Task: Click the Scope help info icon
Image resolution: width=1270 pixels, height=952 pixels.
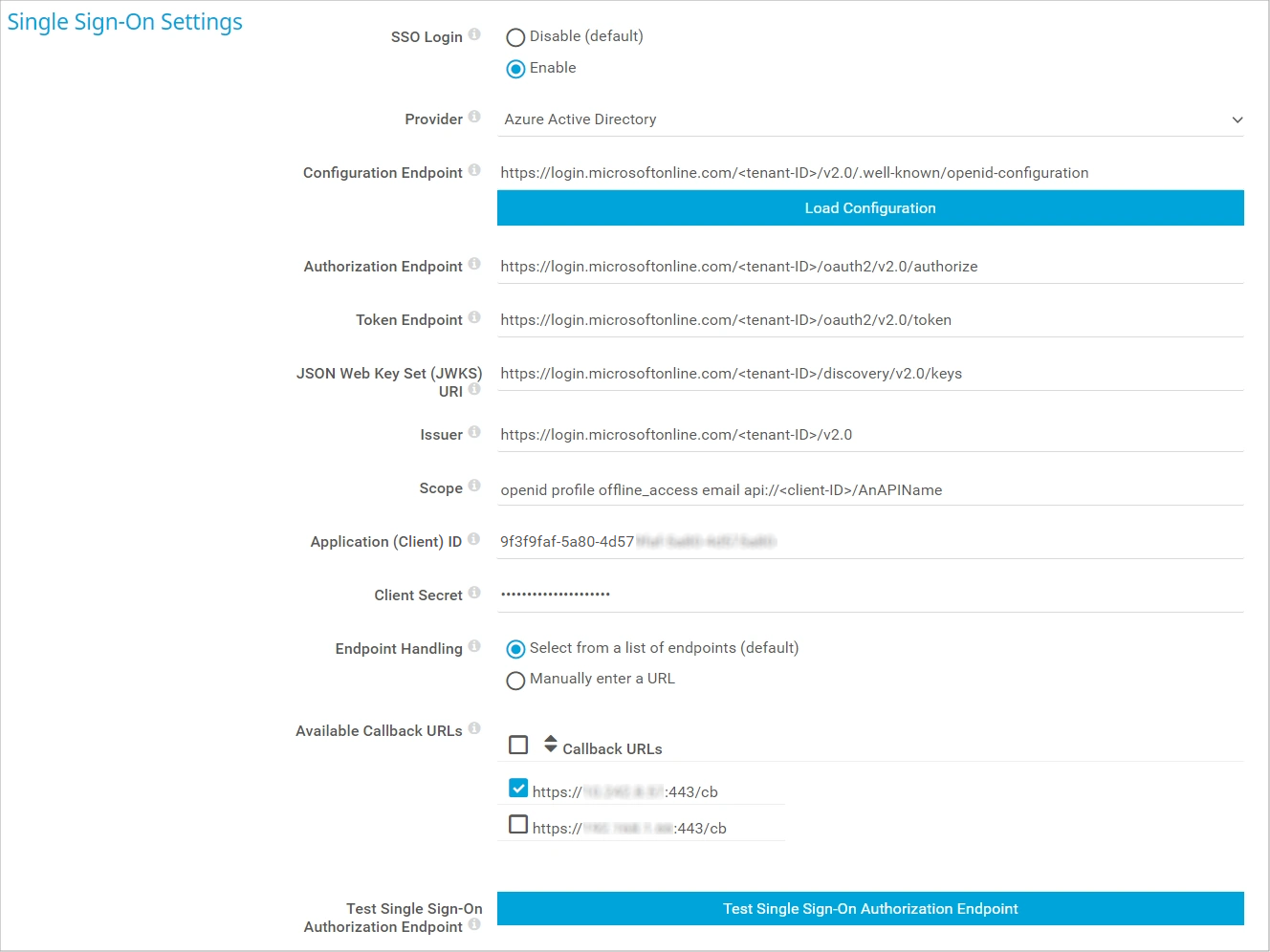Action: click(x=474, y=487)
